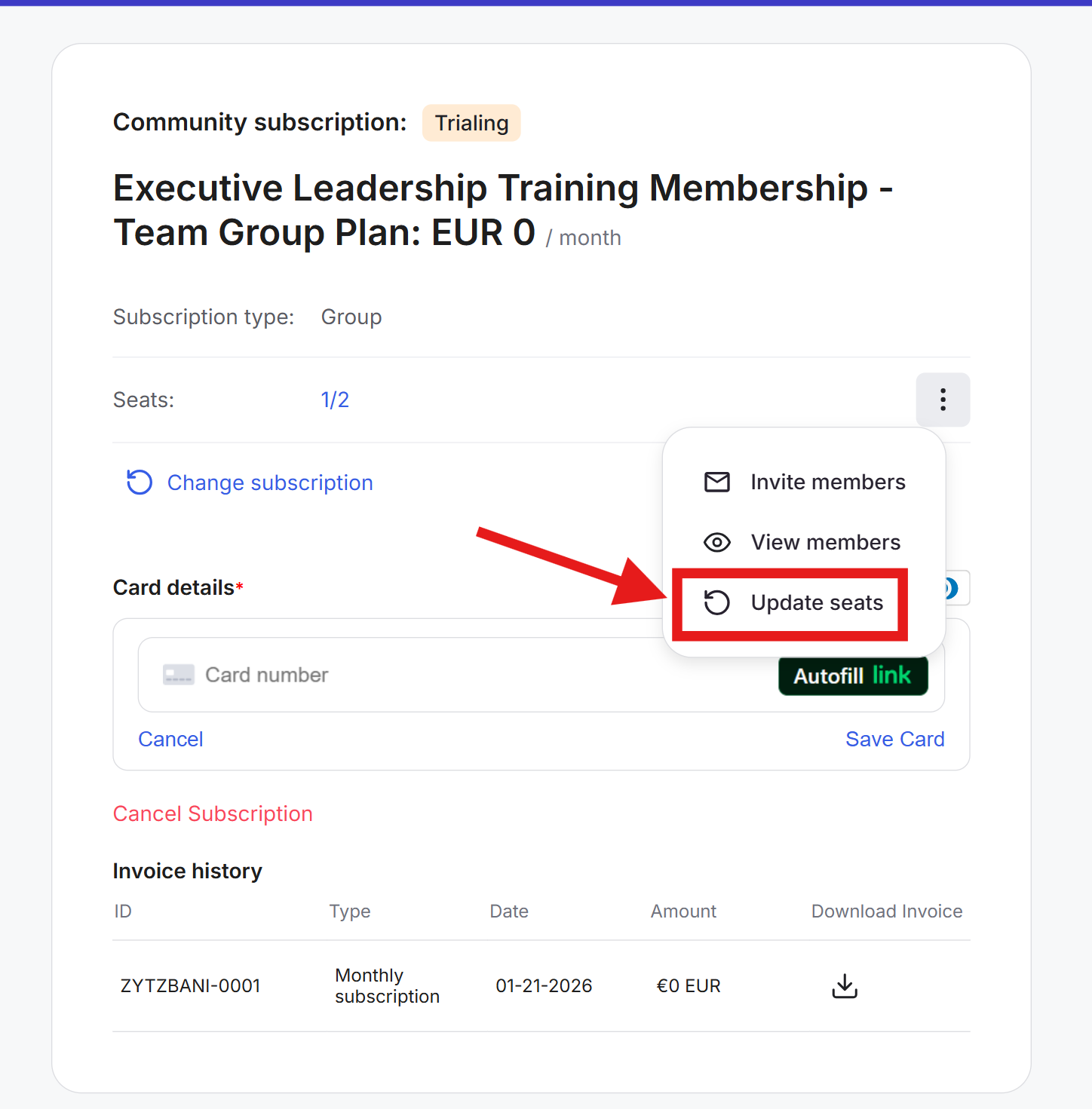1092x1109 pixels.
Task: Click the envelope icon for Invite members
Action: click(716, 483)
